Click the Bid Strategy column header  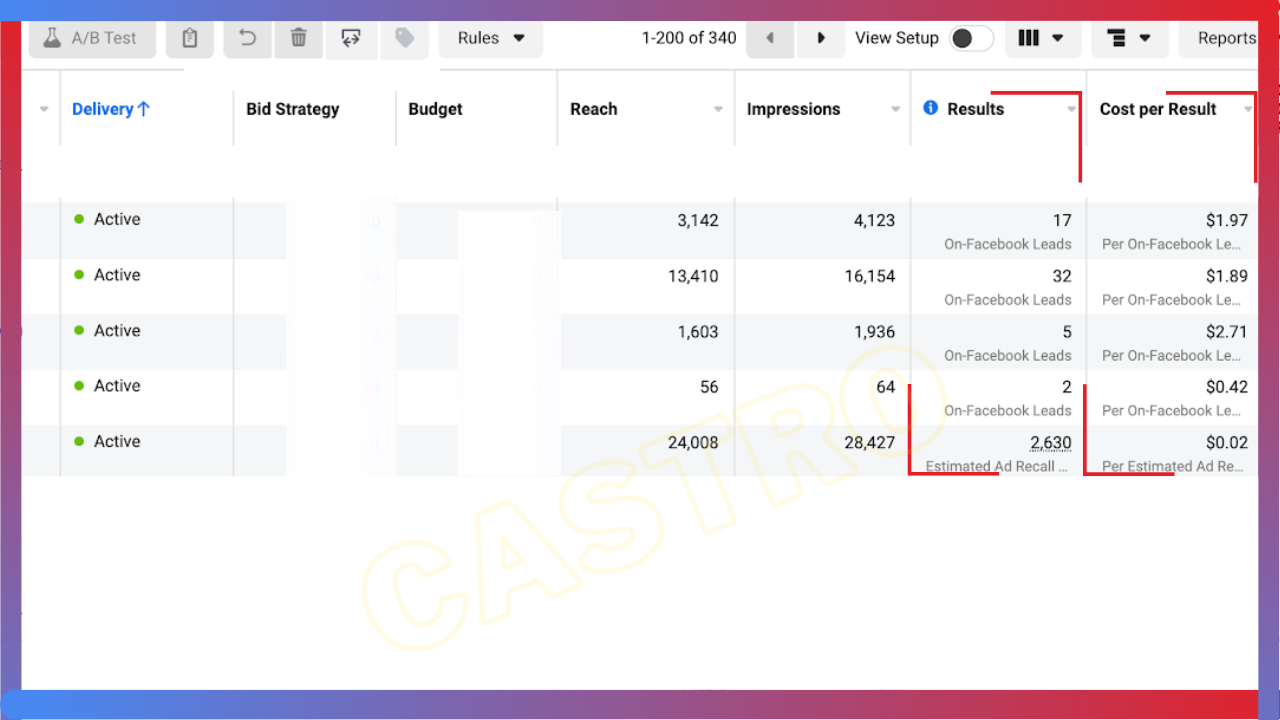[x=292, y=109]
